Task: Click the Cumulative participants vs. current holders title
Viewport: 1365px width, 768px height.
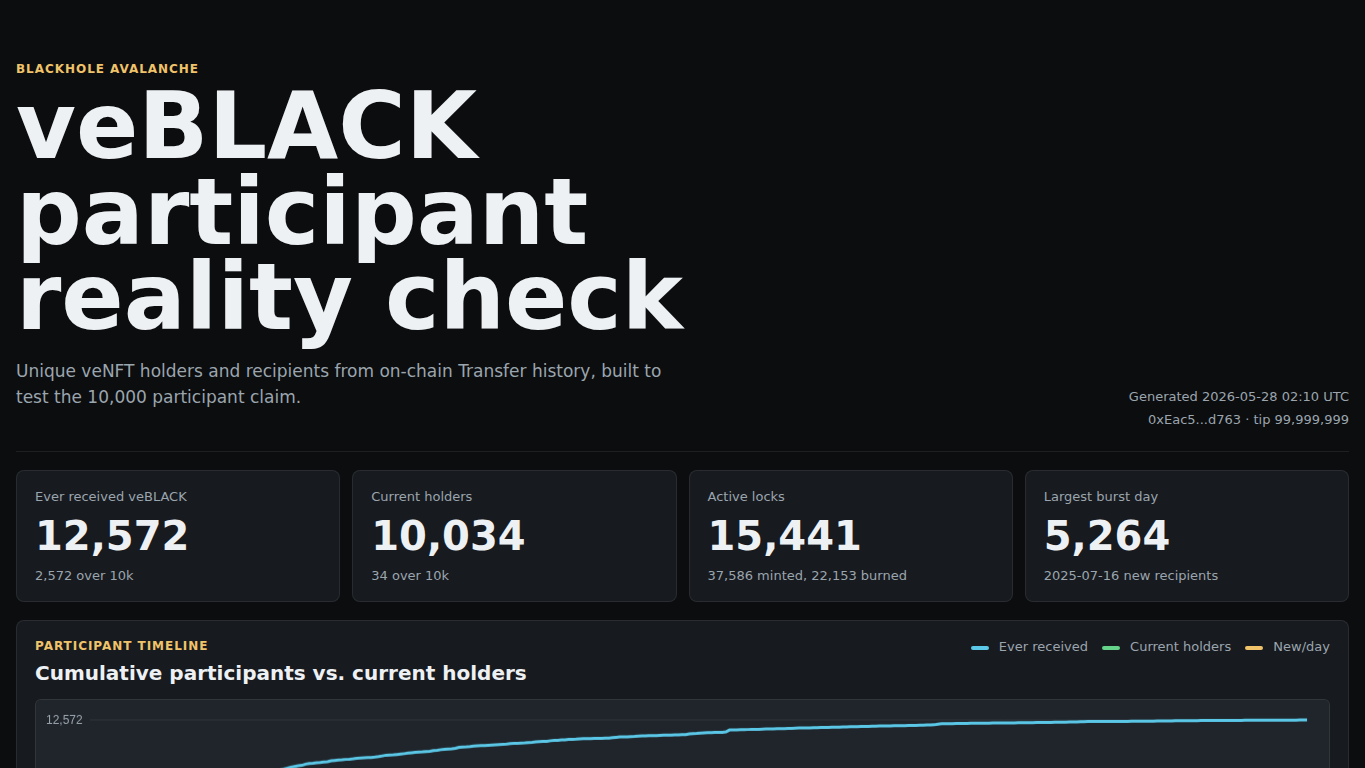Action: tap(281, 674)
